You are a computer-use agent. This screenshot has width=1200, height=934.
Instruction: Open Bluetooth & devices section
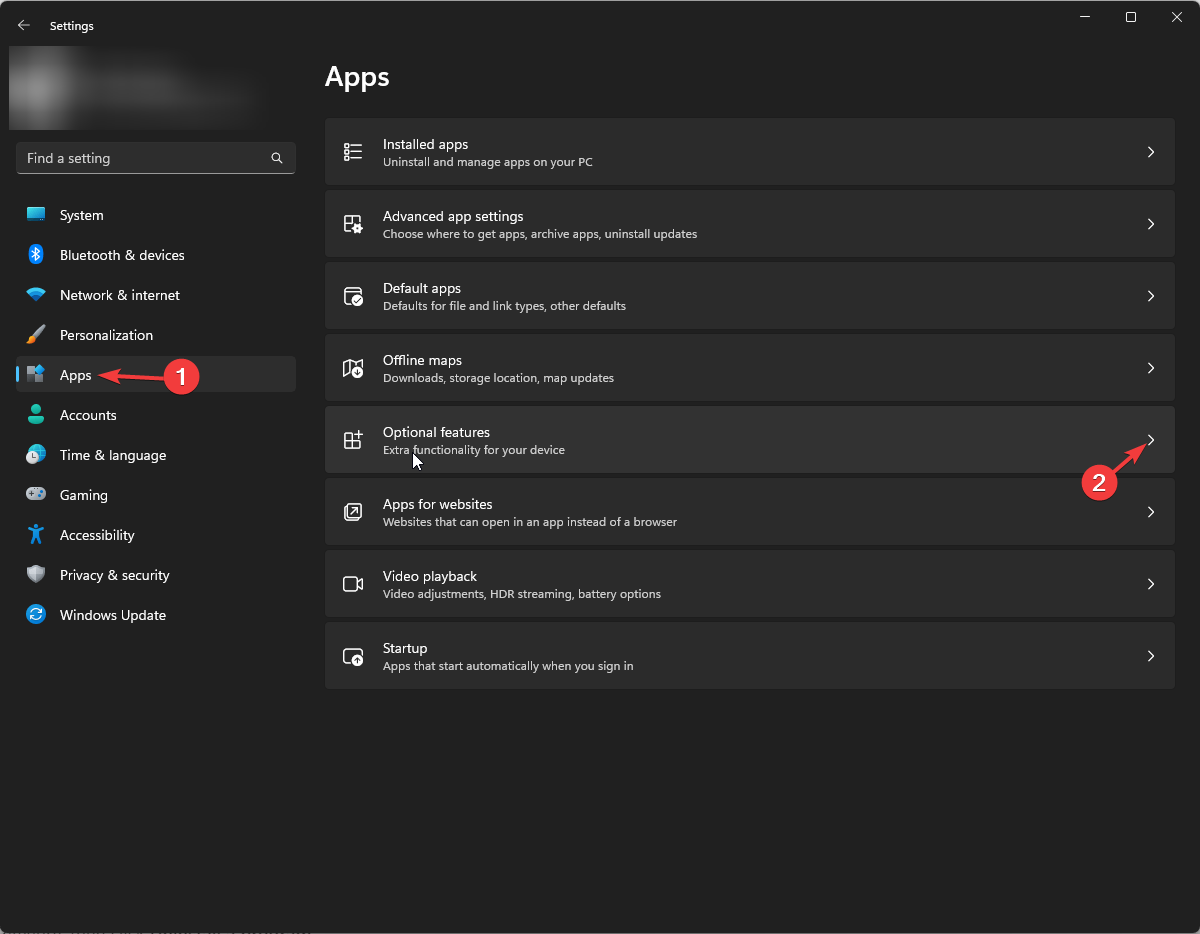121,255
